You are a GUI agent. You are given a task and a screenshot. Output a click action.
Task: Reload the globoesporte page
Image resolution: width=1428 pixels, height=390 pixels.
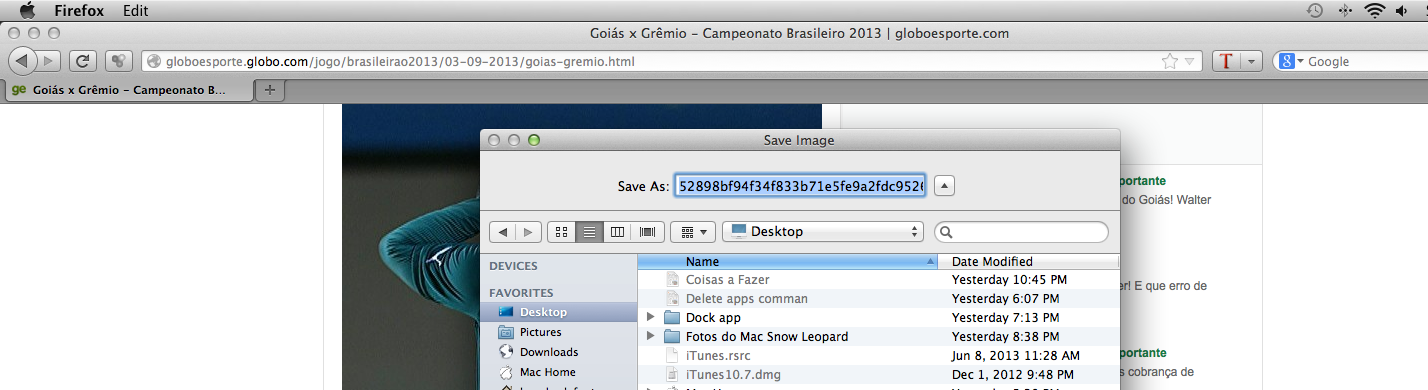coord(84,61)
